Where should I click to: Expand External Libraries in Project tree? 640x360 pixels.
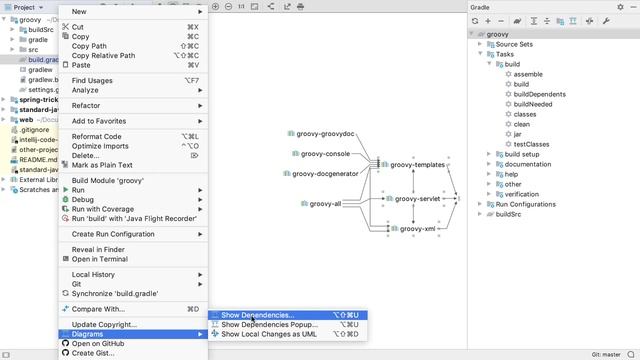[x=4, y=180]
